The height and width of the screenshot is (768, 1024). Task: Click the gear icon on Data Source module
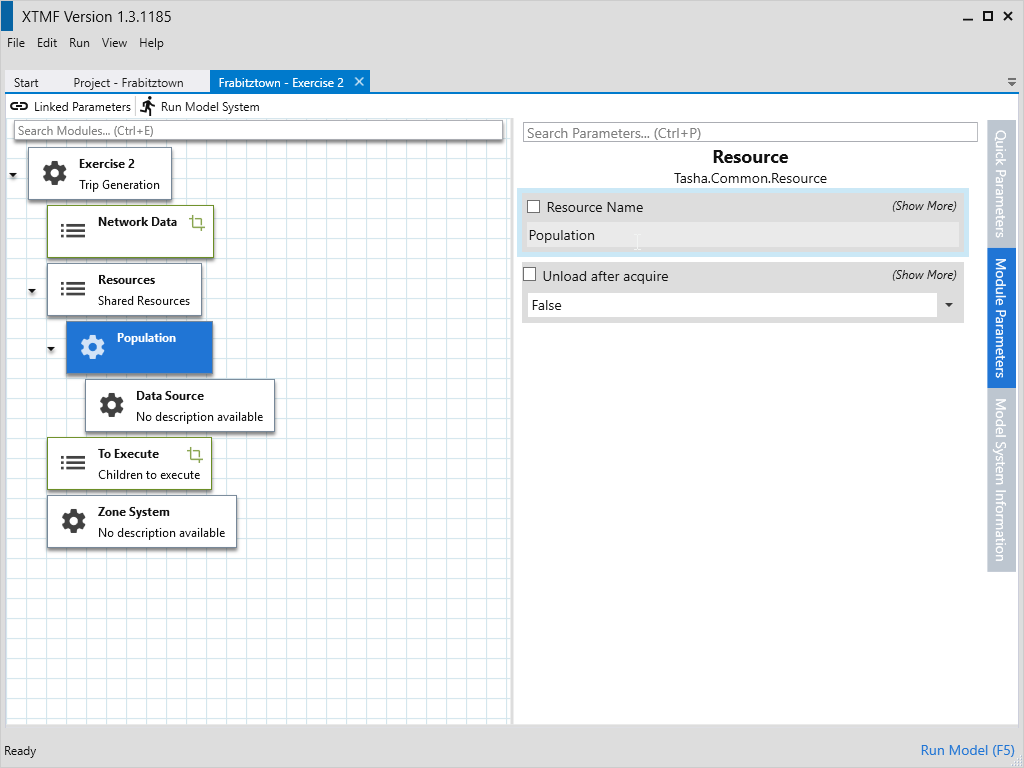pos(111,405)
